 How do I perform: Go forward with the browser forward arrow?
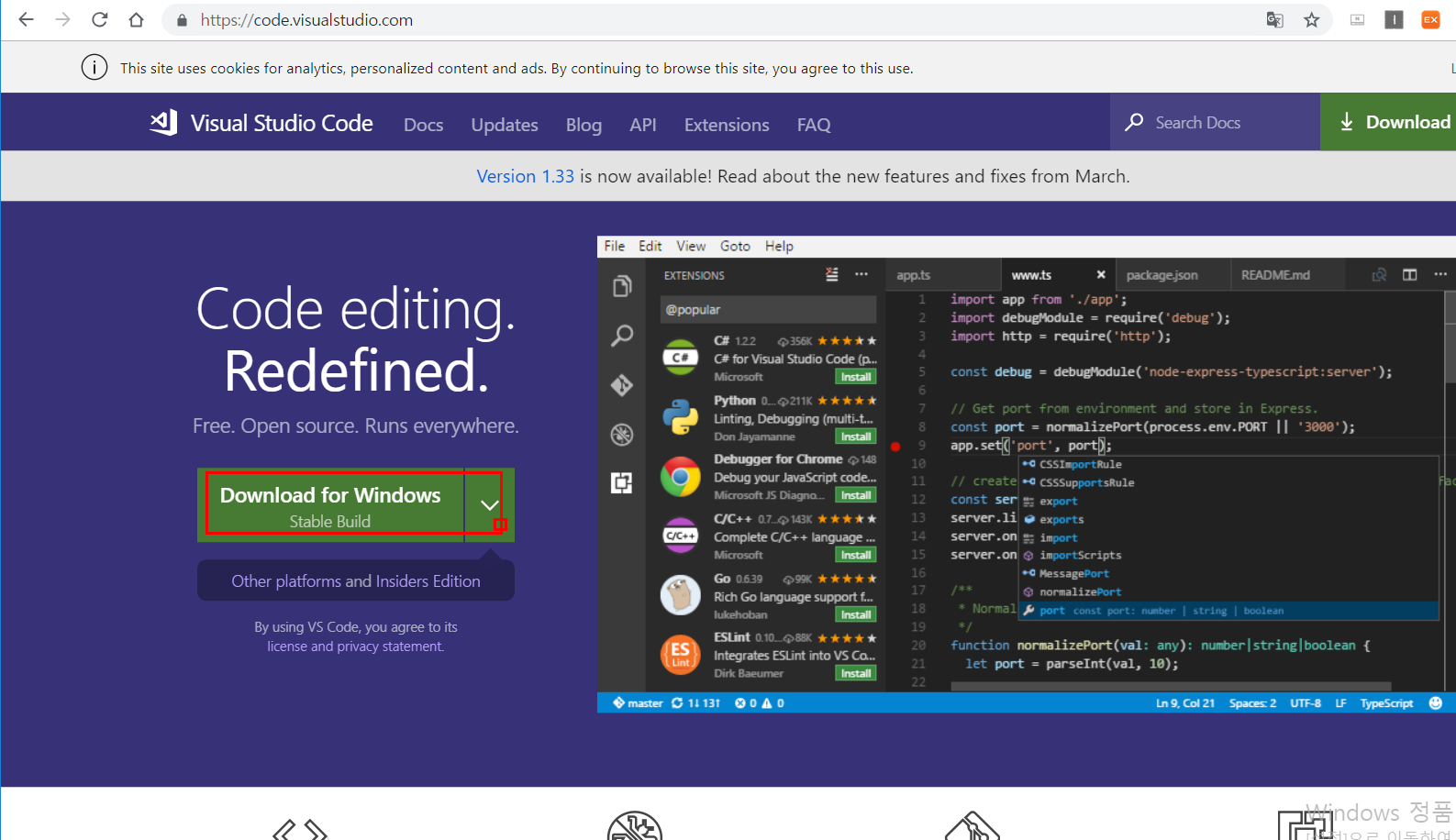tap(62, 19)
